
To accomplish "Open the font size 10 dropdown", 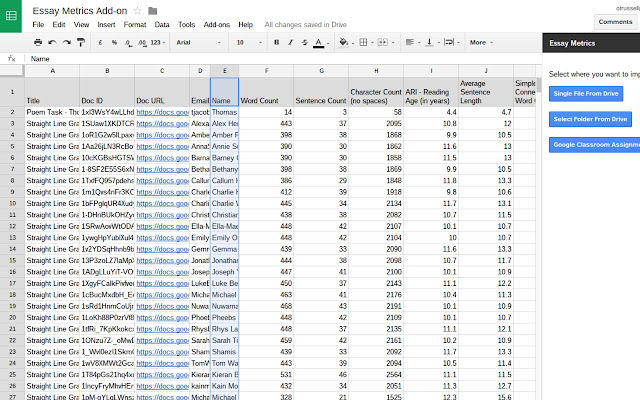I will (x=249, y=42).
